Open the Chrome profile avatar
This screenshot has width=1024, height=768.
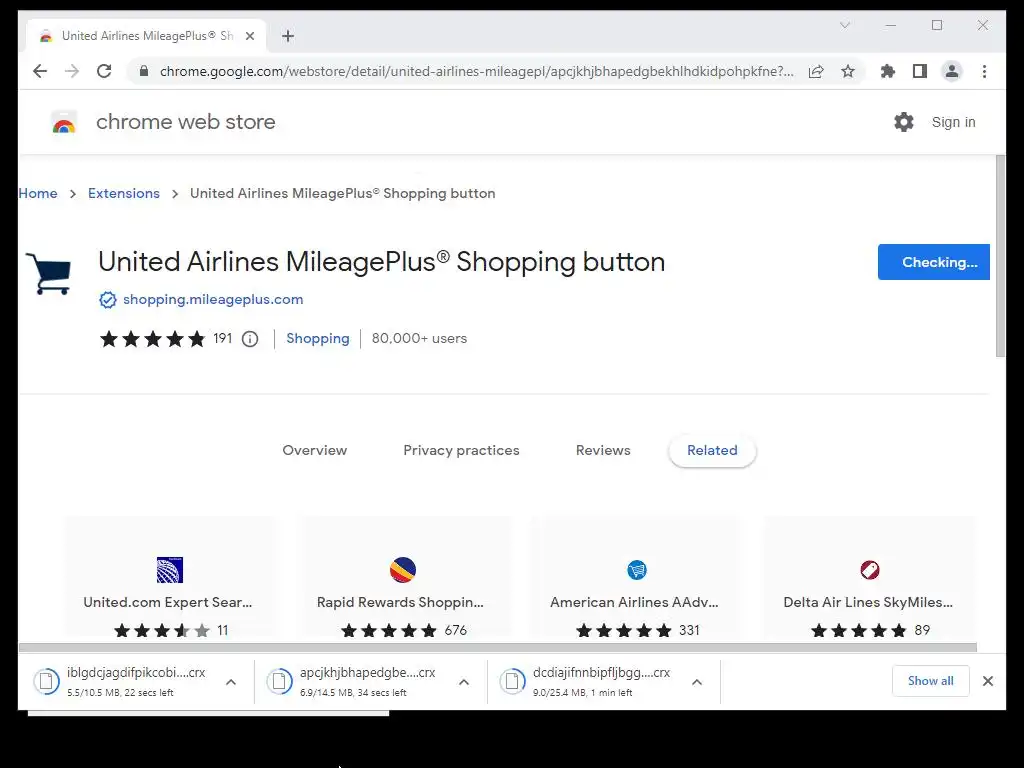pyautogui.click(x=952, y=71)
